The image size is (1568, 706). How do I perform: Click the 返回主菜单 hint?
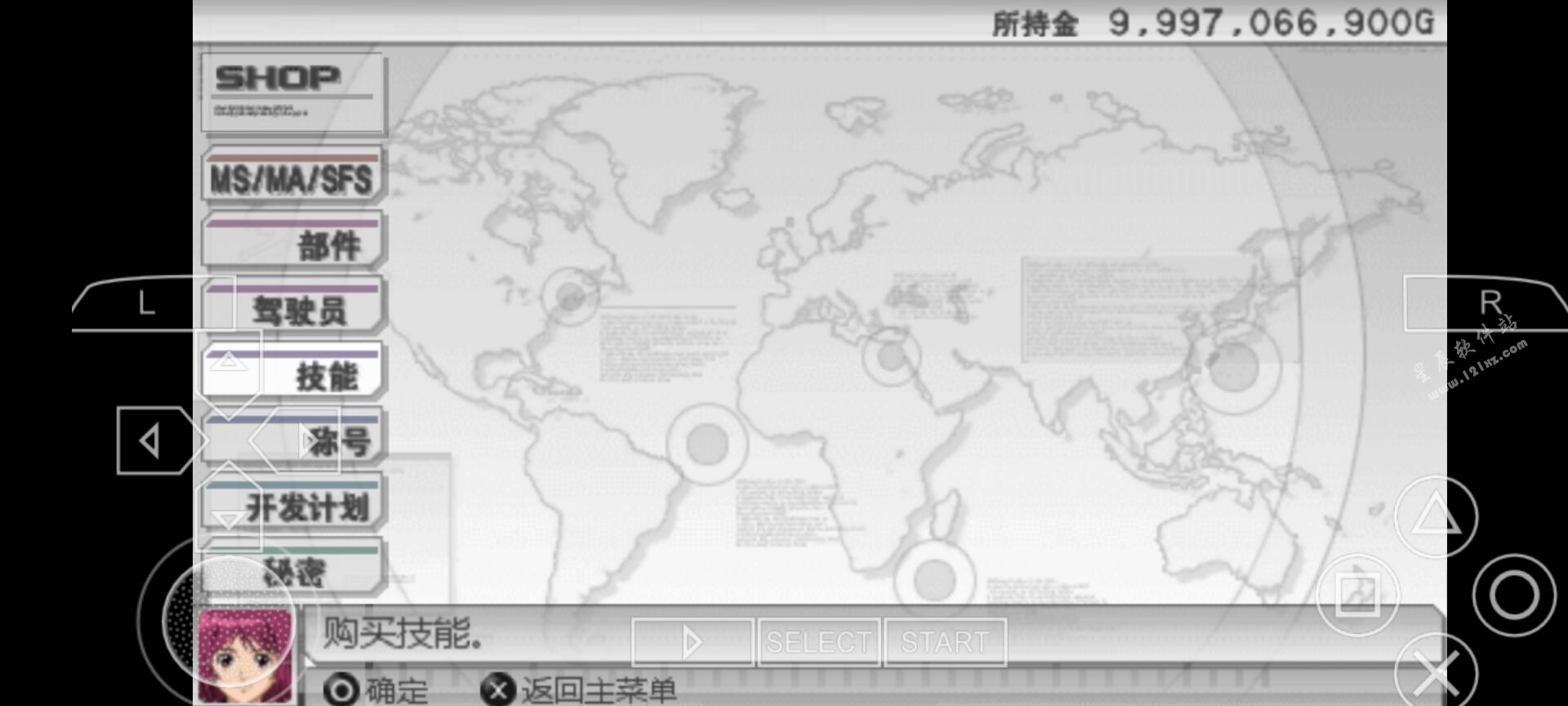point(578,690)
